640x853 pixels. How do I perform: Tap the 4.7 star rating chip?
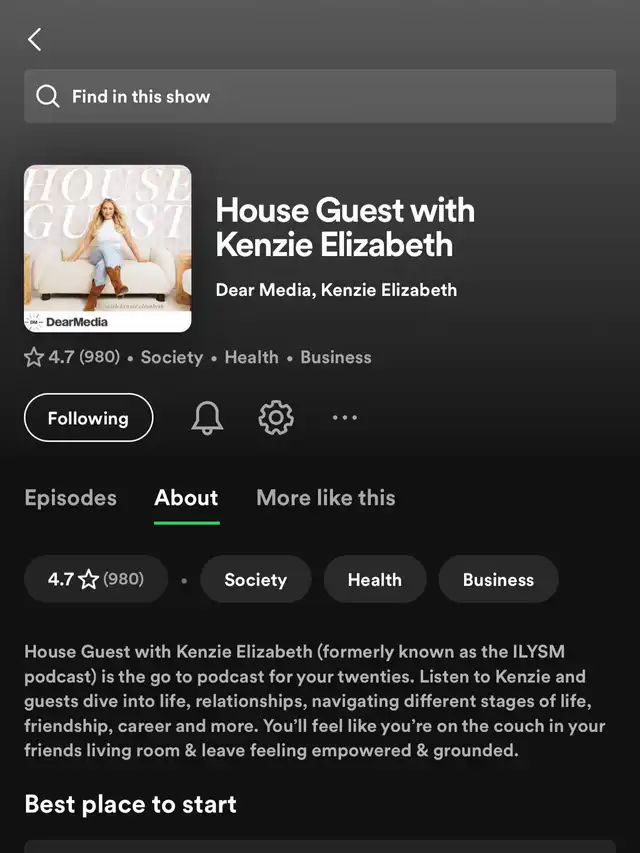(x=96, y=579)
